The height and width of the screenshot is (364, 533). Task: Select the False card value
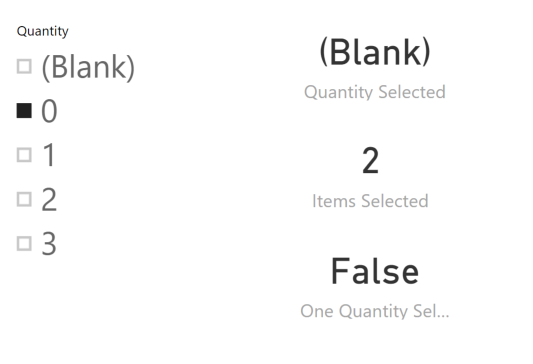pos(375,271)
